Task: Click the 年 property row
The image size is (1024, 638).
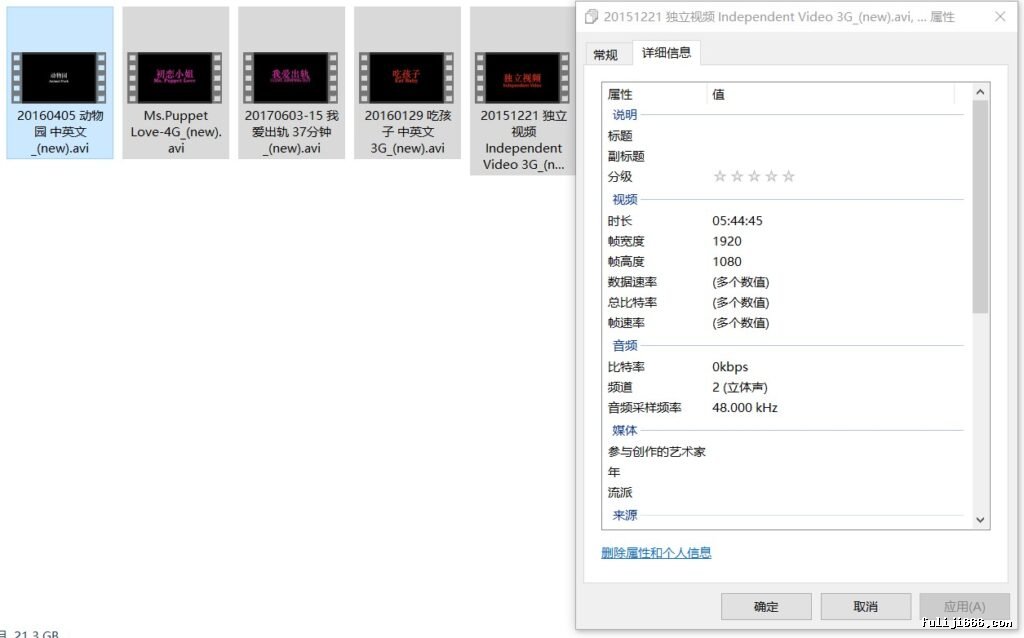Action: tap(784, 472)
